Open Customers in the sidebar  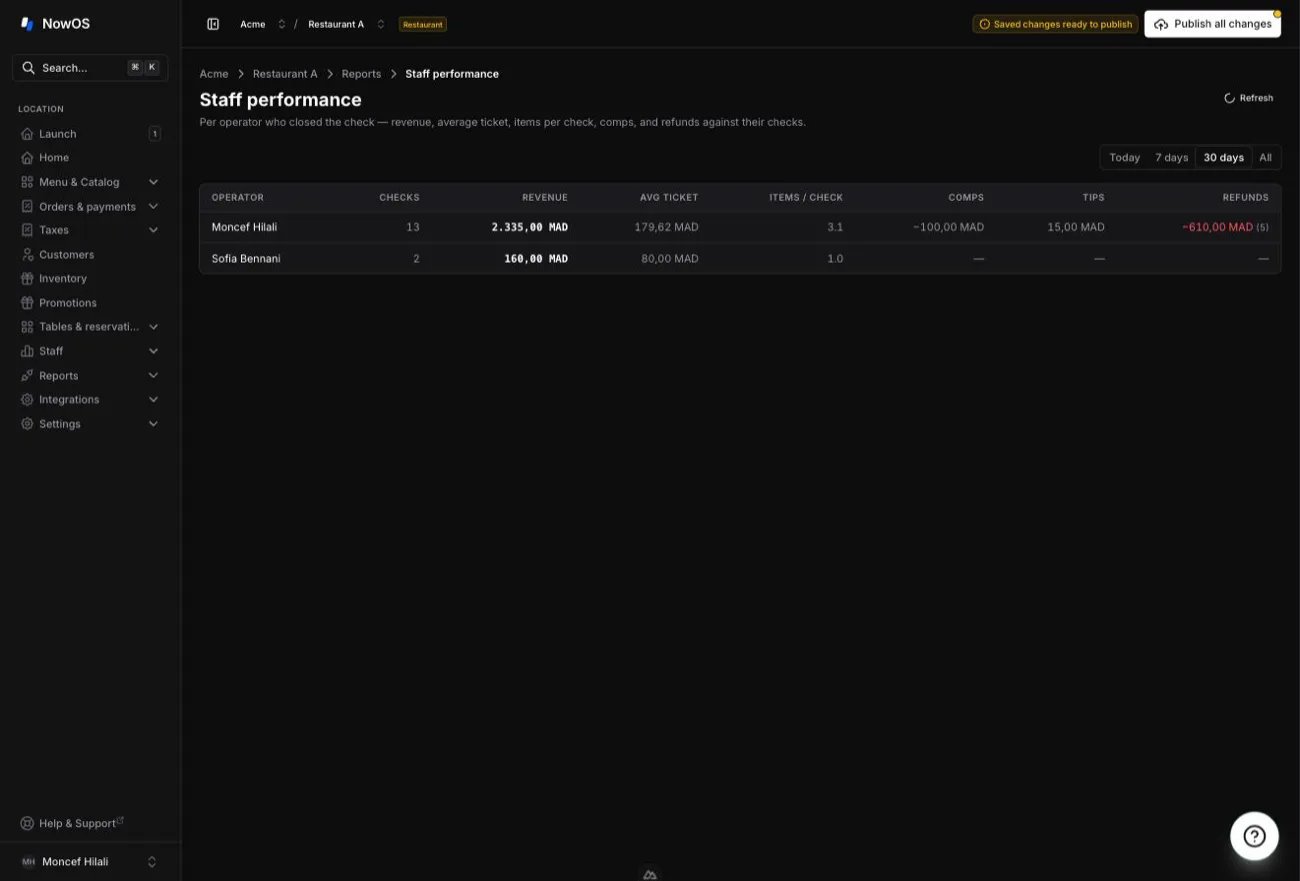click(x=90, y=255)
